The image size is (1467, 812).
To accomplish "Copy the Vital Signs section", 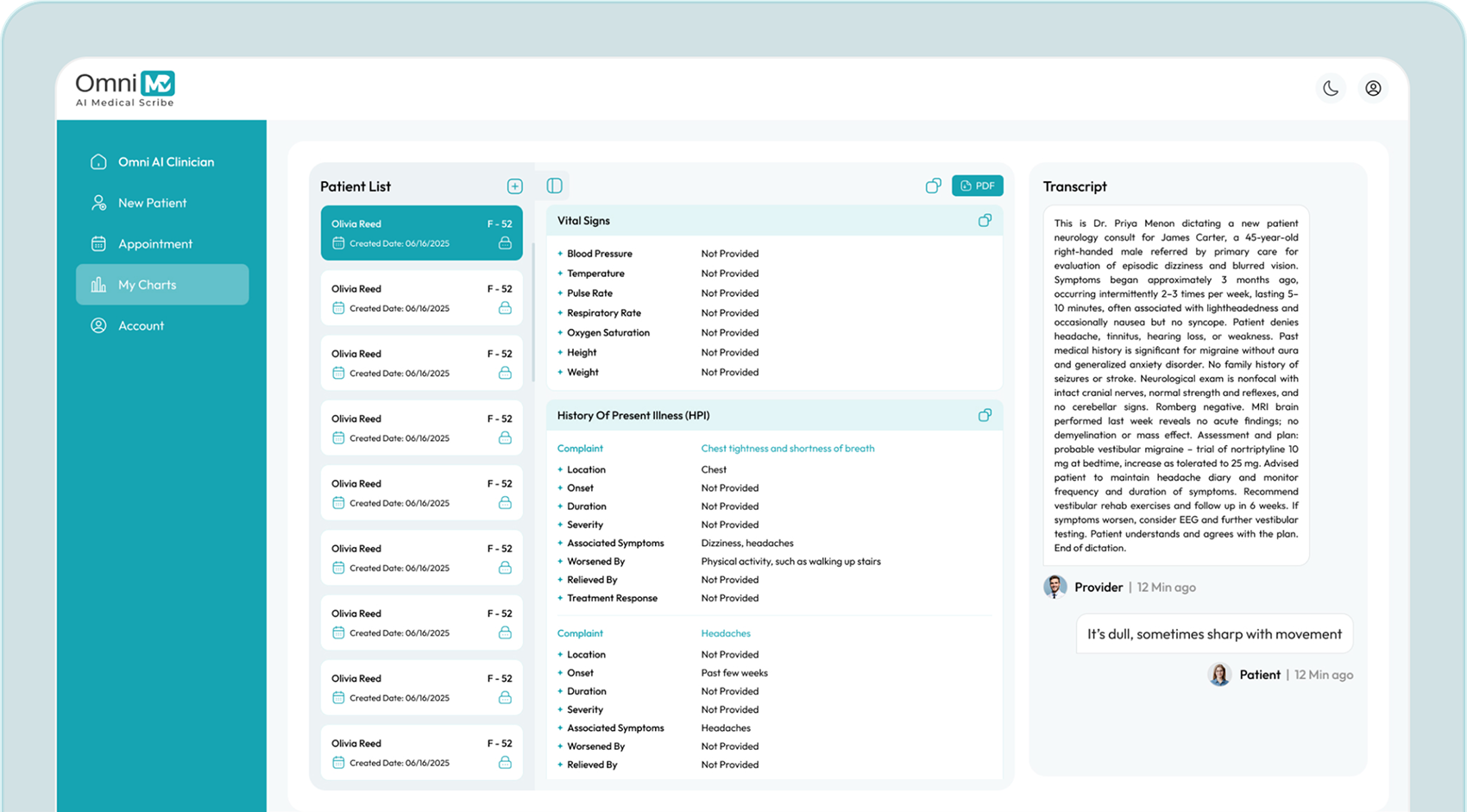I will tap(985, 221).
